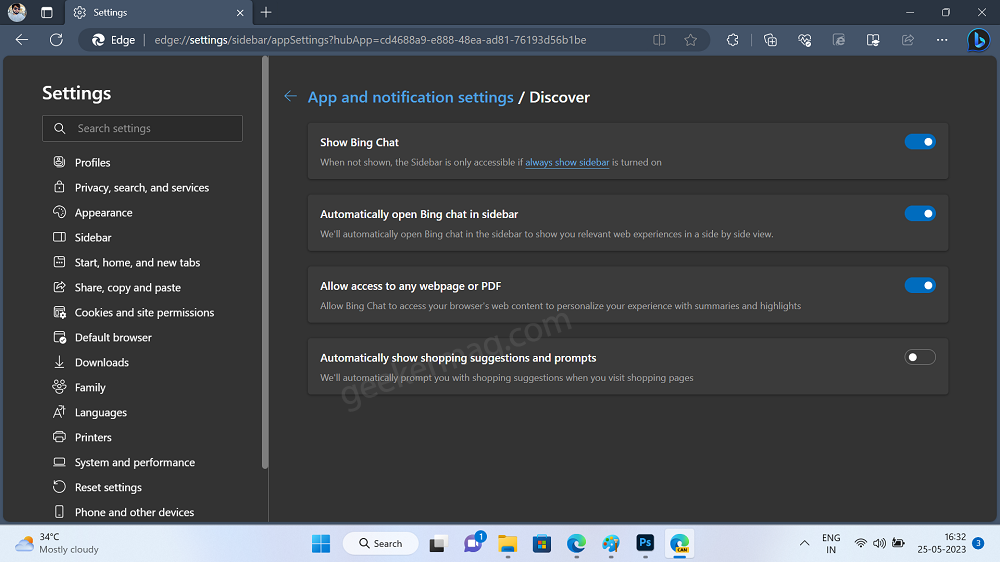
Task: Open Default browser settings
Action: coord(113,337)
